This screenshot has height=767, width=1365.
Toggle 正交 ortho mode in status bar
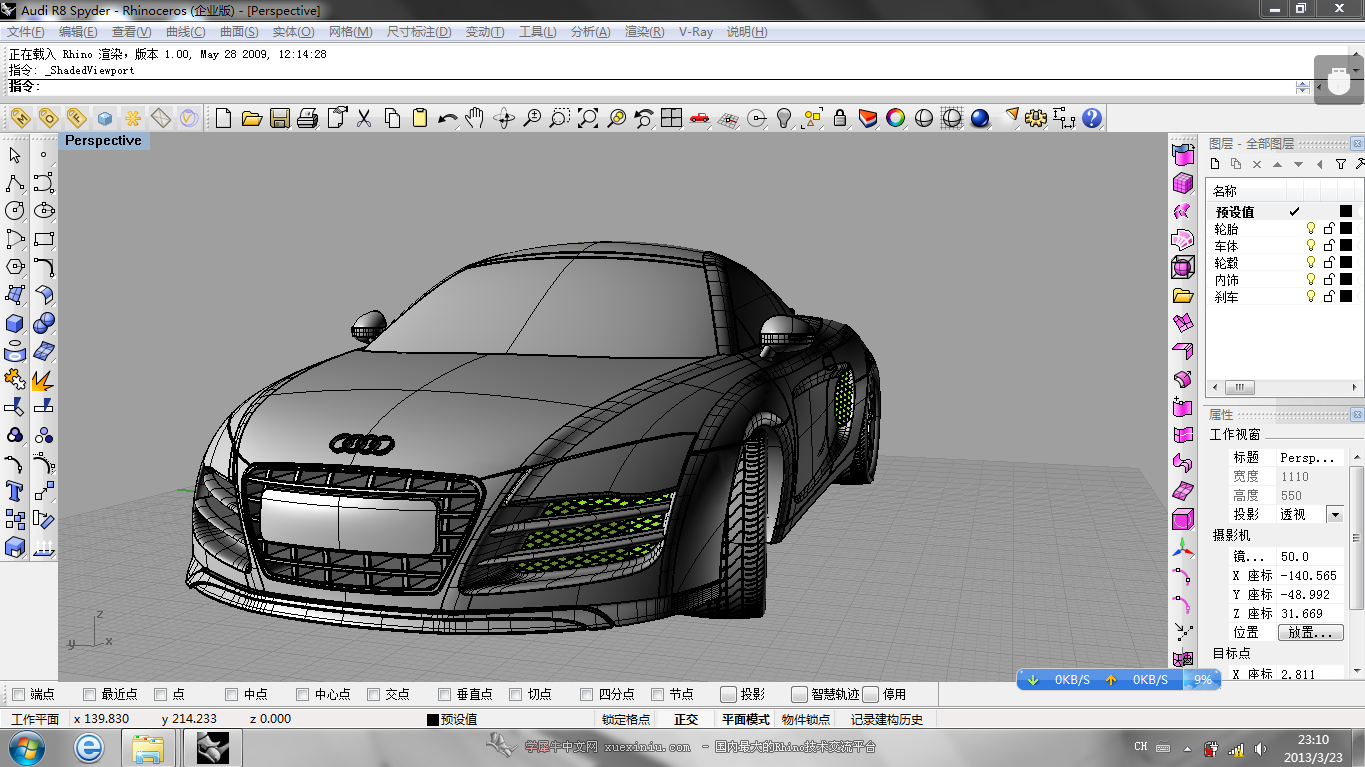point(686,719)
